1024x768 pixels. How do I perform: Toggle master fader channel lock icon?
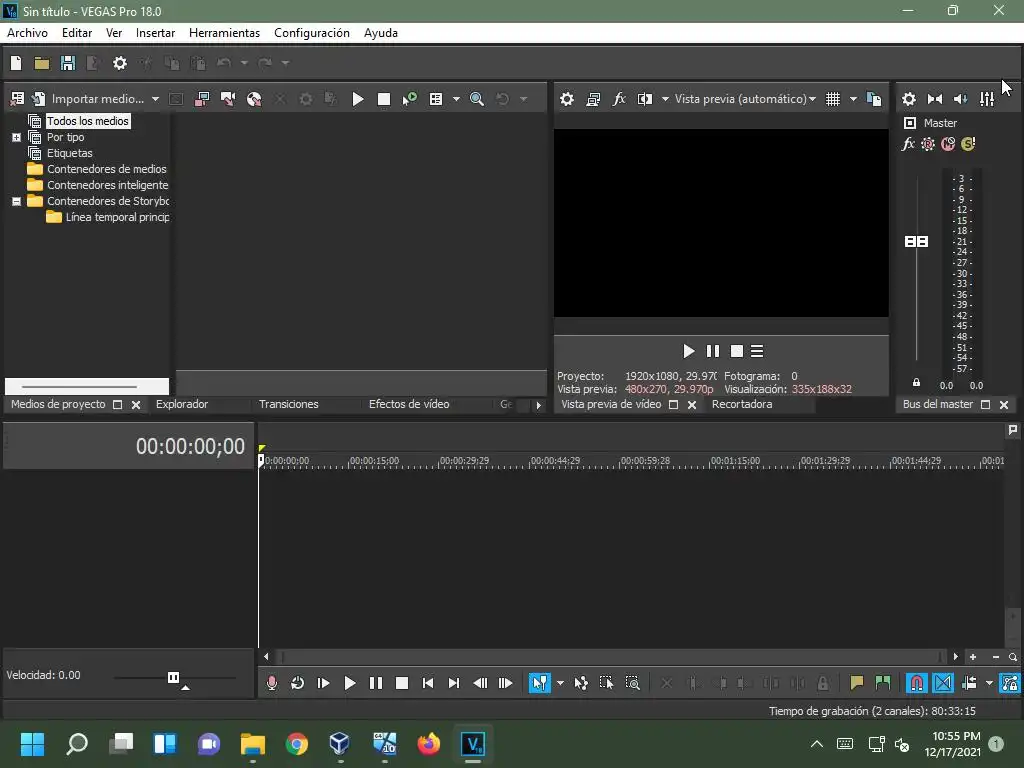(916, 383)
